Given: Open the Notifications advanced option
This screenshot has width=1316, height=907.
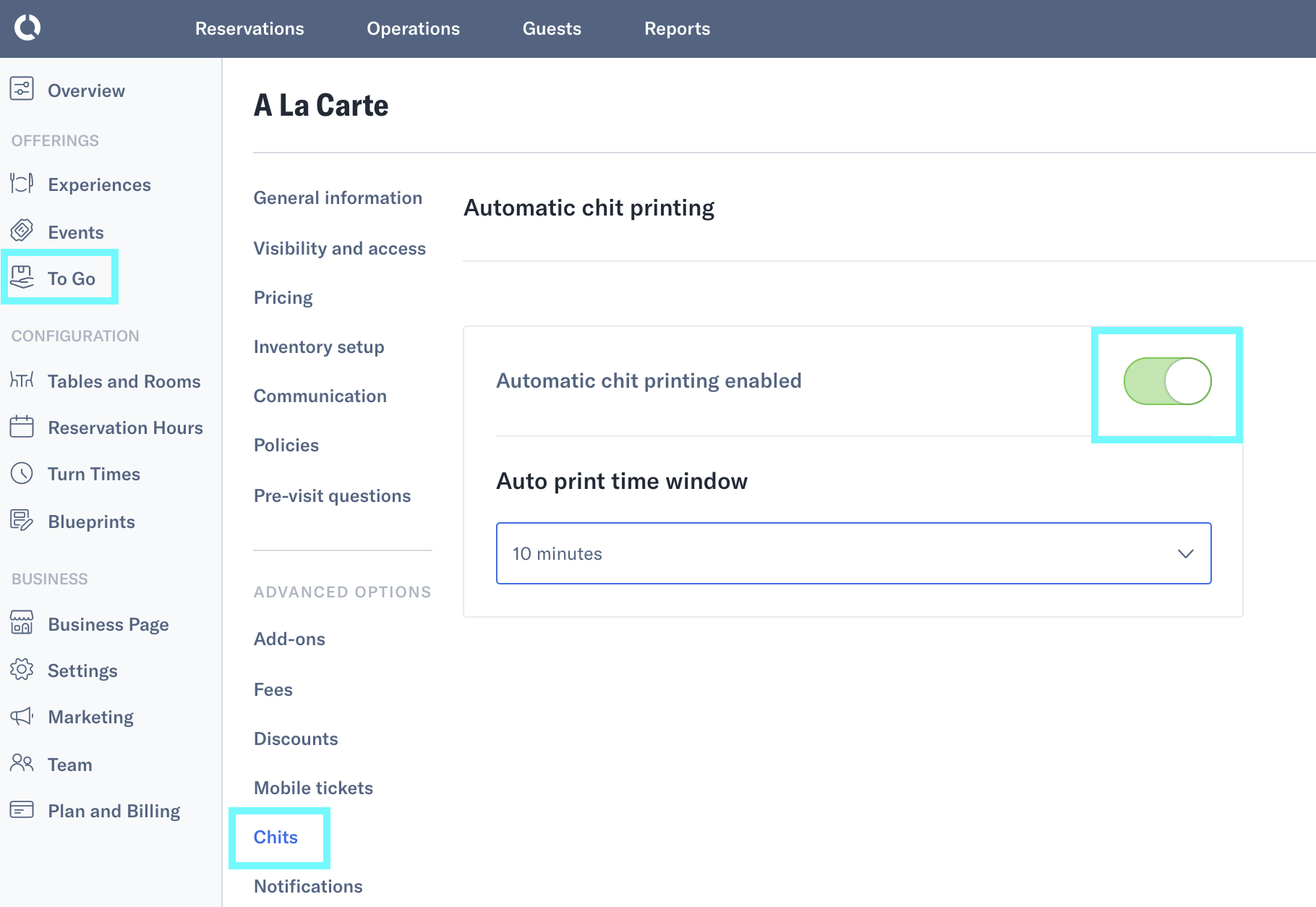Looking at the screenshot, I should (308, 886).
